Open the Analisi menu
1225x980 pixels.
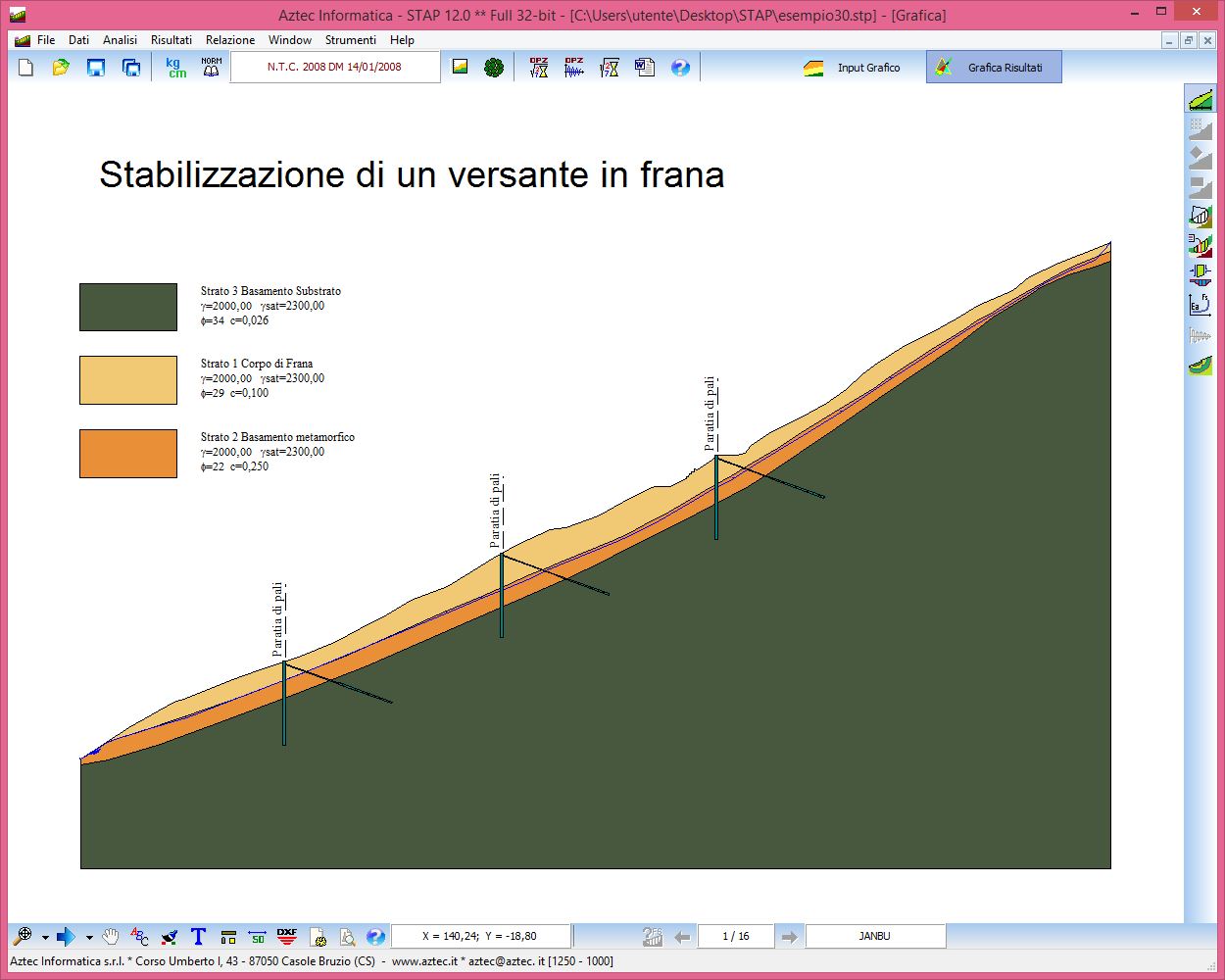click(120, 40)
